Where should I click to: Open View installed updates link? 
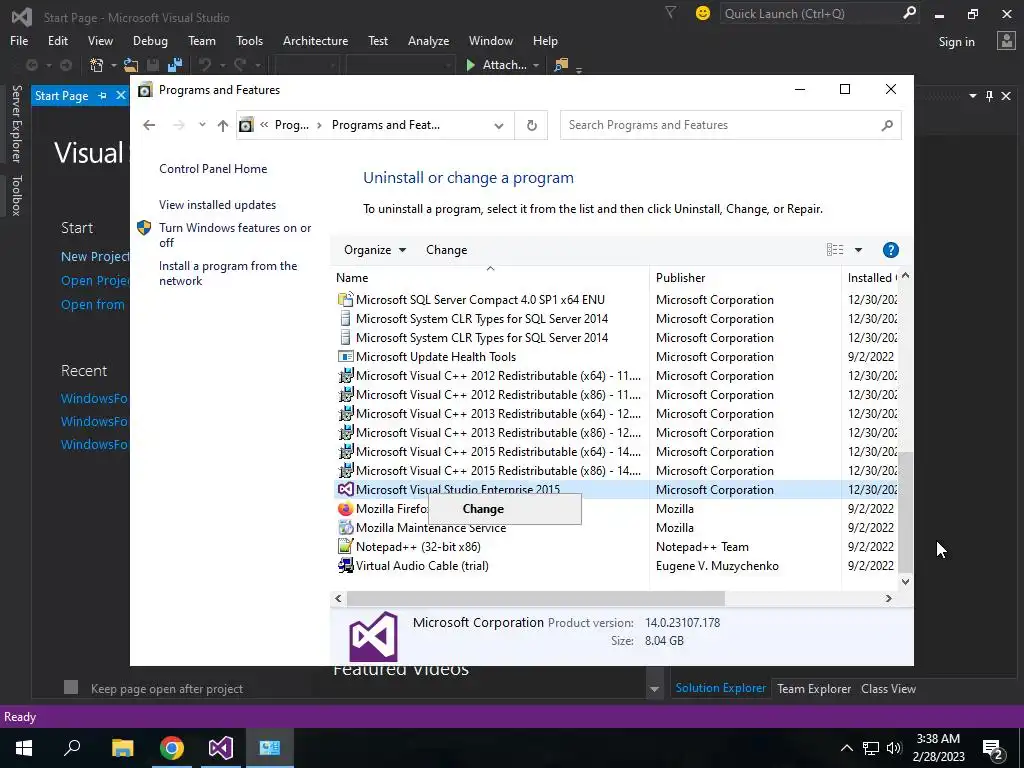[217, 204]
